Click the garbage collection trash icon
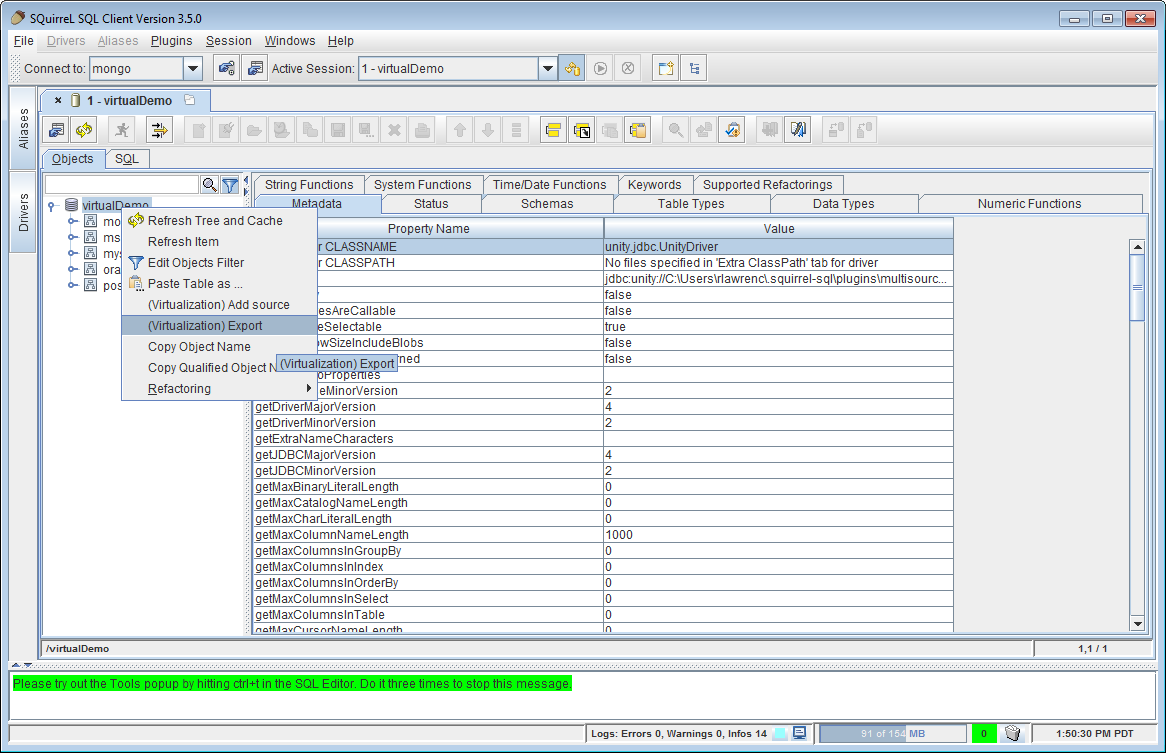 [x=1012, y=733]
